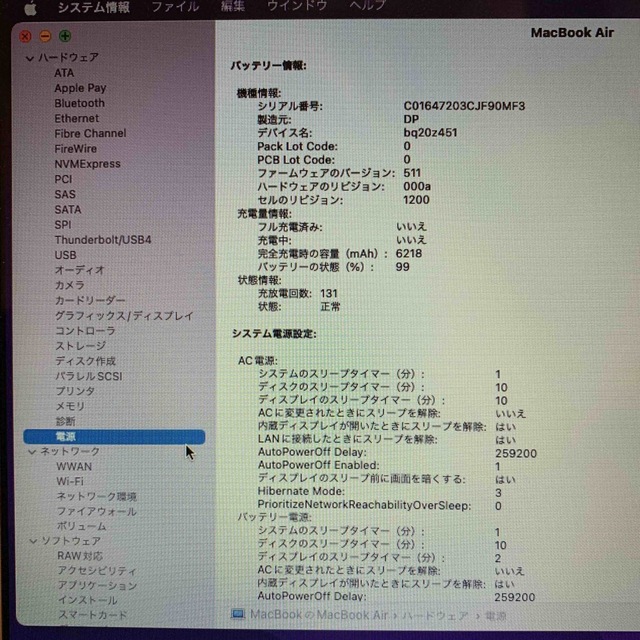Select Ethernet in the sidebar

point(77,118)
